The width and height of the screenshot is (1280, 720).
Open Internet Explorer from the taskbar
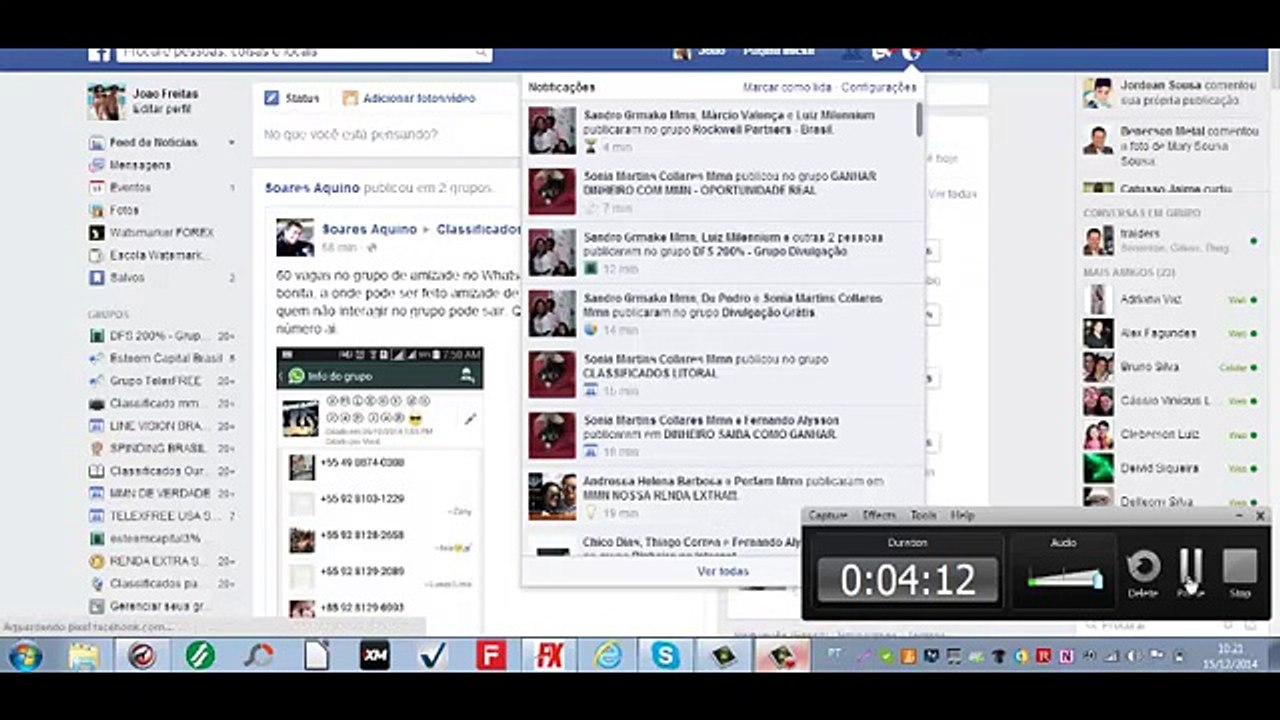point(607,656)
